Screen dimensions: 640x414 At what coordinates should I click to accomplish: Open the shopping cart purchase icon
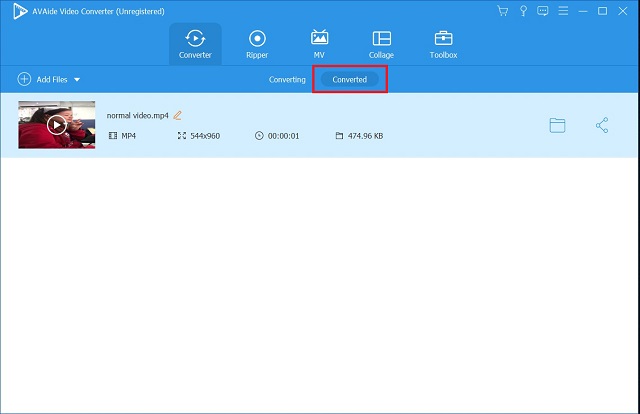503,11
